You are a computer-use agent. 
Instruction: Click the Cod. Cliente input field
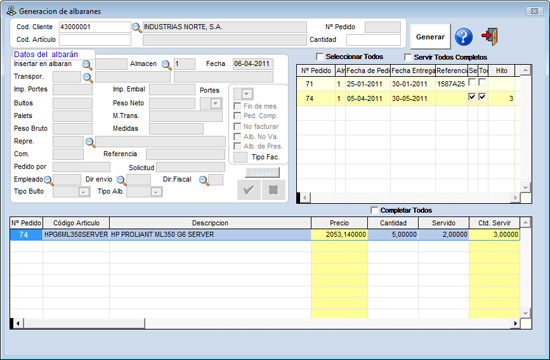coord(95,27)
